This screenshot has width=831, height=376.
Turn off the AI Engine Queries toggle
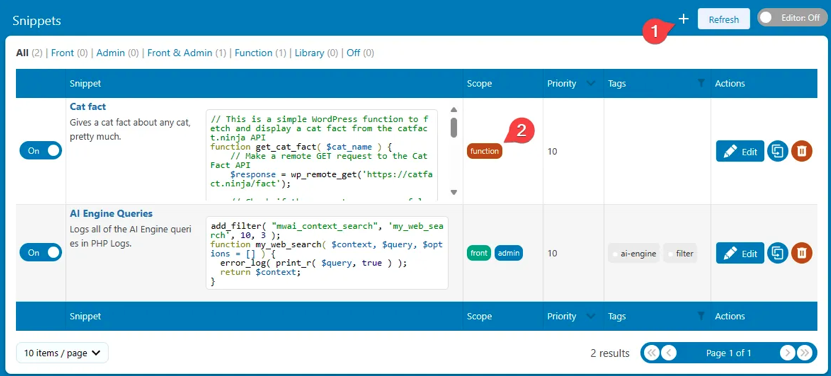(x=41, y=253)
